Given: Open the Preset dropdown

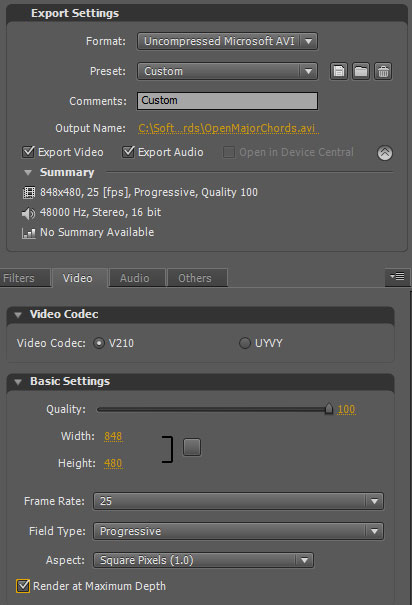Looking at the screenshot, I should point(227,71).
